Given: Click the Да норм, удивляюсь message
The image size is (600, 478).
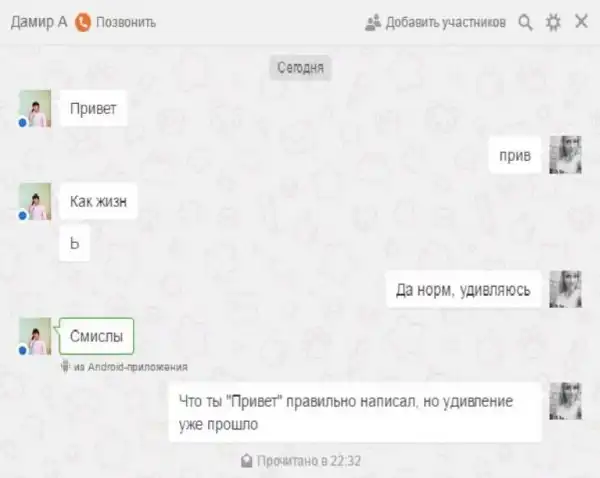Looking at the screenshot, I should pos(463,290).
